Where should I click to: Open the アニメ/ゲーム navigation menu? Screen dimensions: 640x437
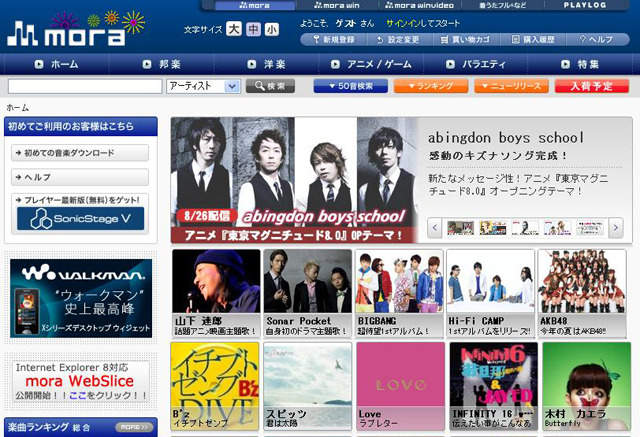tap(371, 64)
